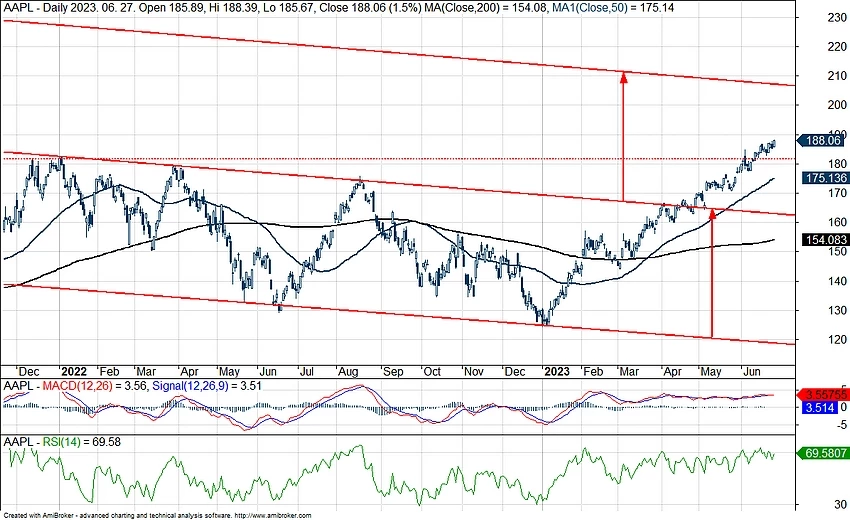Click the Lo 185.67 header value
The width and height of the screenshot is (850, 520).
(288, 8)
